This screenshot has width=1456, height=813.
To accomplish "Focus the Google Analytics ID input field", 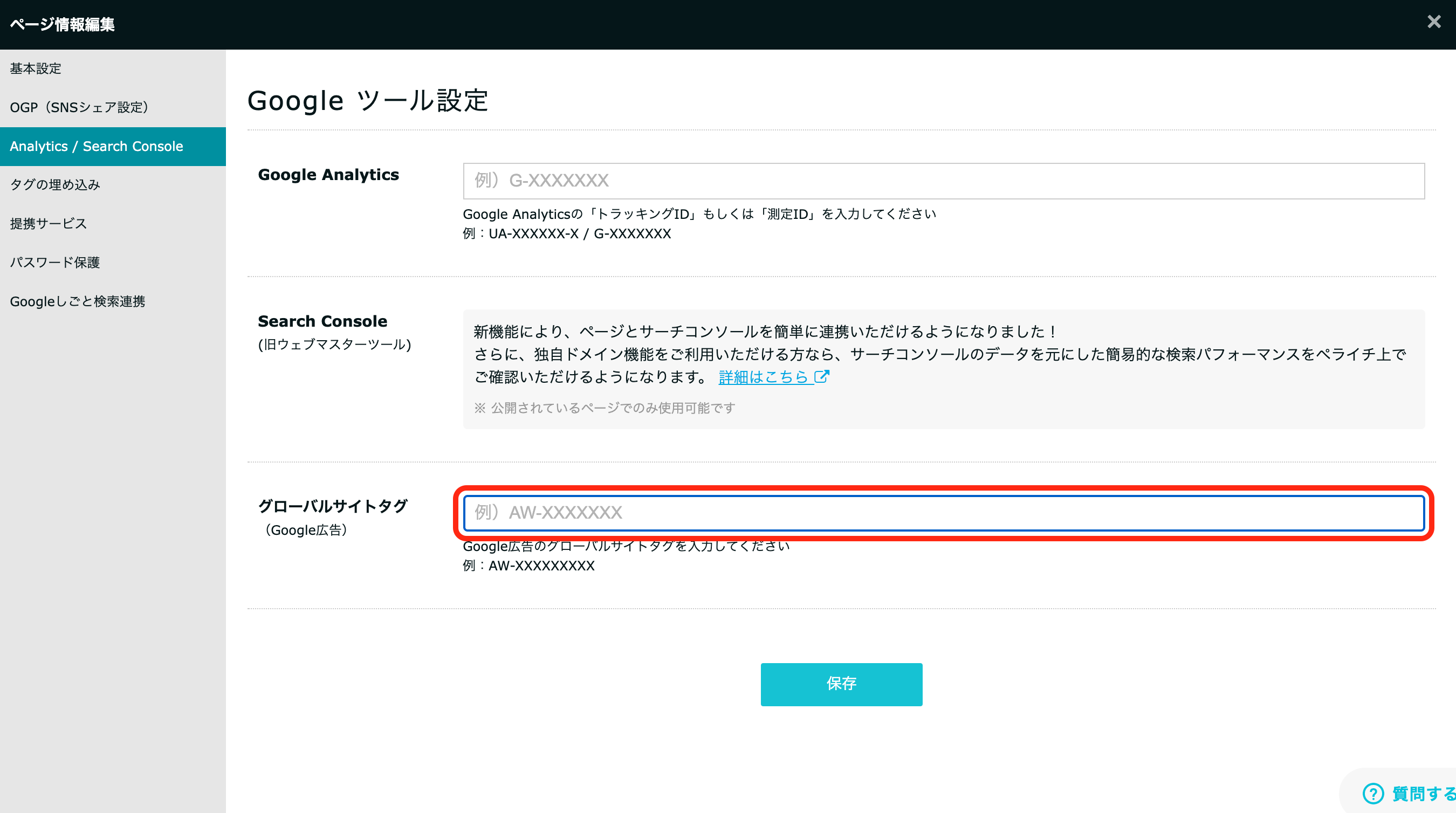I will coord(944,181).
